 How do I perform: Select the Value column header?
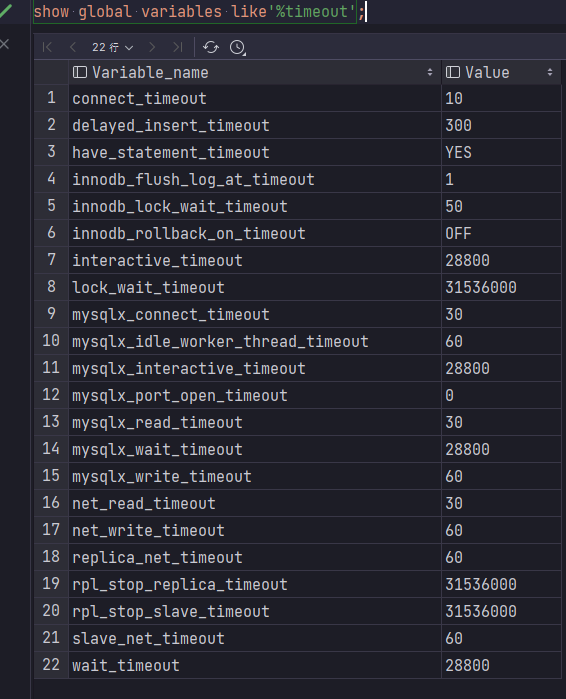[x=501, y=72]
